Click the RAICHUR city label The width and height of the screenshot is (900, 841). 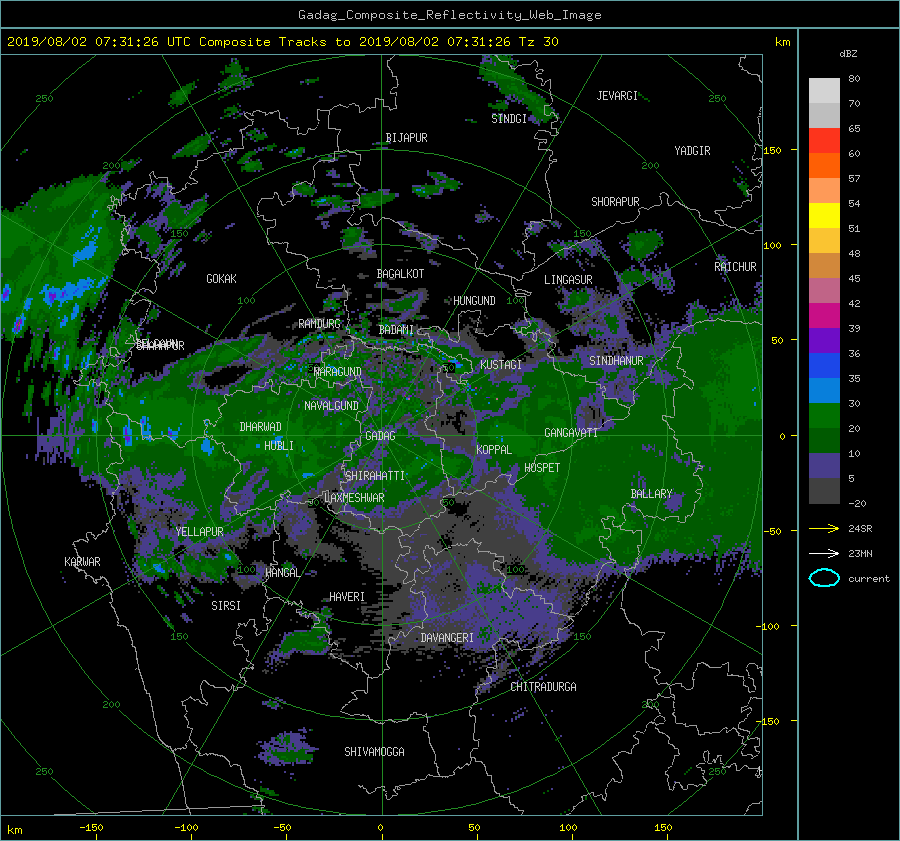(x=735, y=267)
